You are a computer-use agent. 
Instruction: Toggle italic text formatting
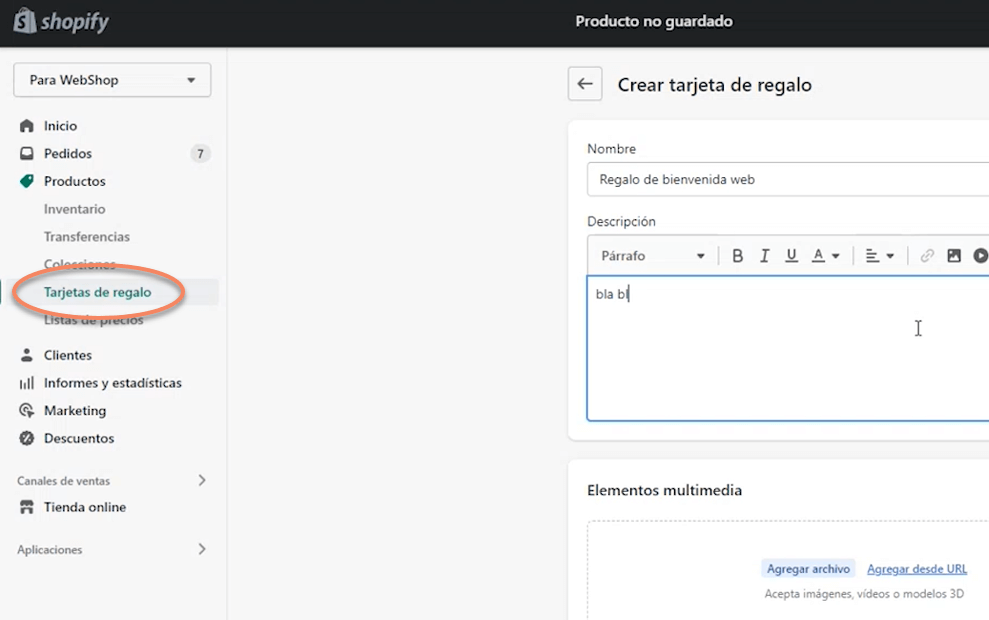764,256
